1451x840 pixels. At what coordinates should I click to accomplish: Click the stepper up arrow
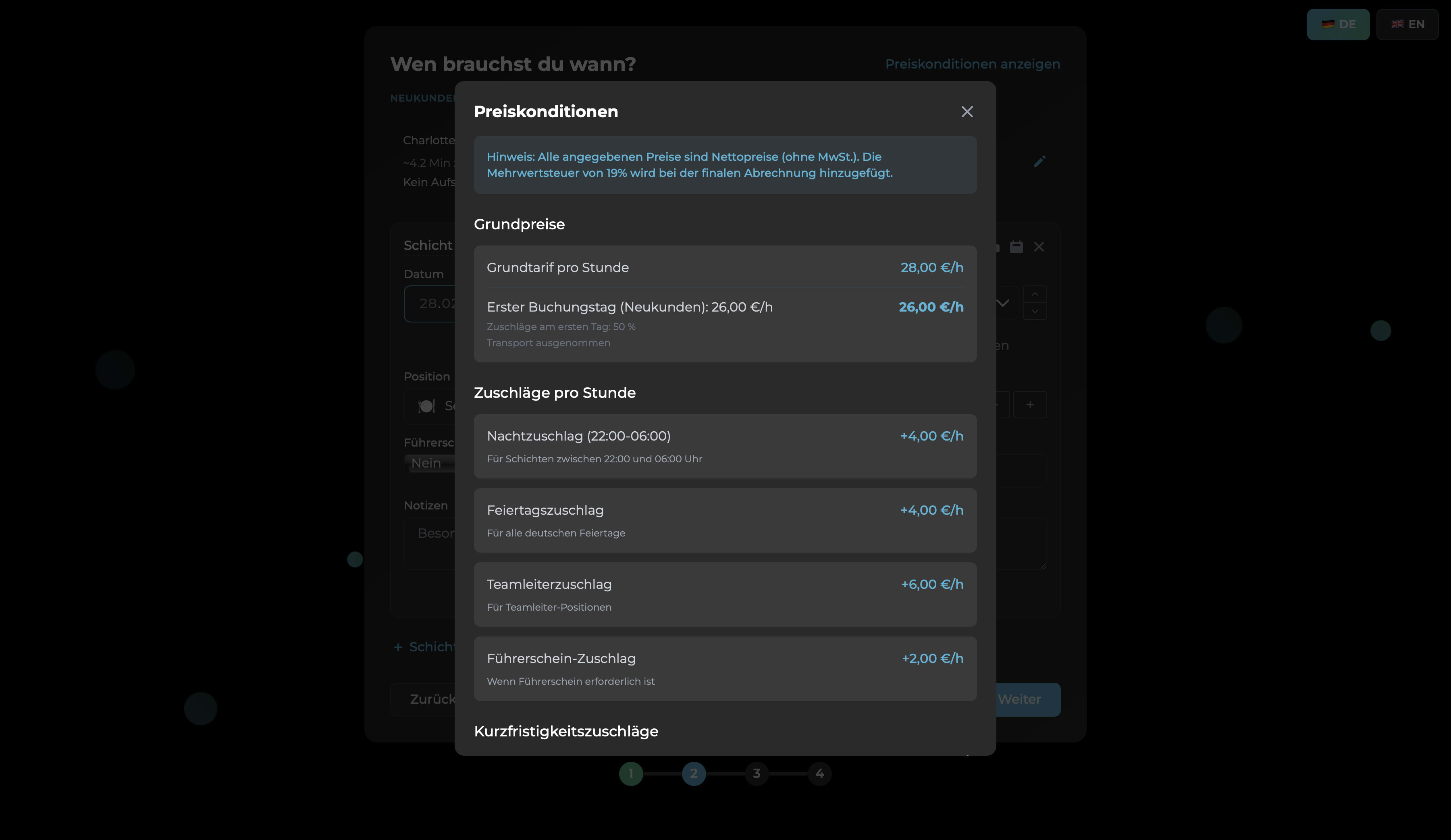coord(1035,294)
